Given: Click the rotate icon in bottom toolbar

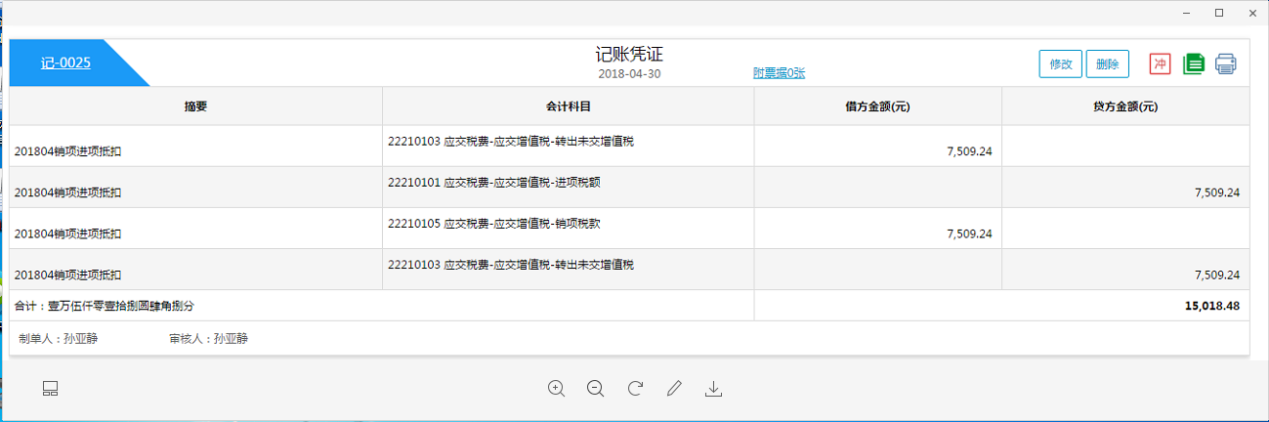Looking at the screenshot, I should point(635,389).
